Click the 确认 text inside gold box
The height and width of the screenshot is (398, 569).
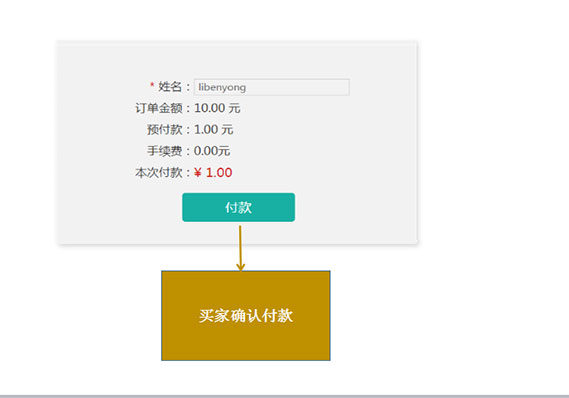coord(246,316)
